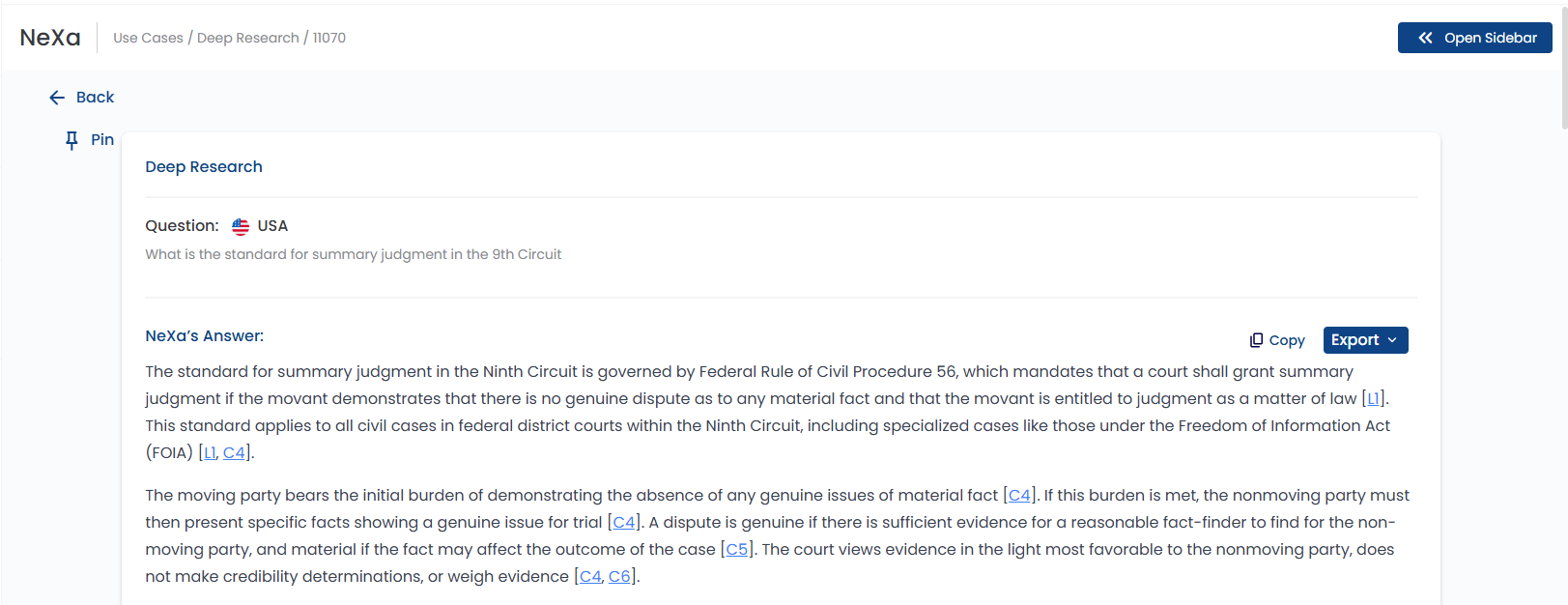The height and width of the screenshot is (605, 1568).
Task: Go to Deep Research breadcrumb
Action: [248, 38]
